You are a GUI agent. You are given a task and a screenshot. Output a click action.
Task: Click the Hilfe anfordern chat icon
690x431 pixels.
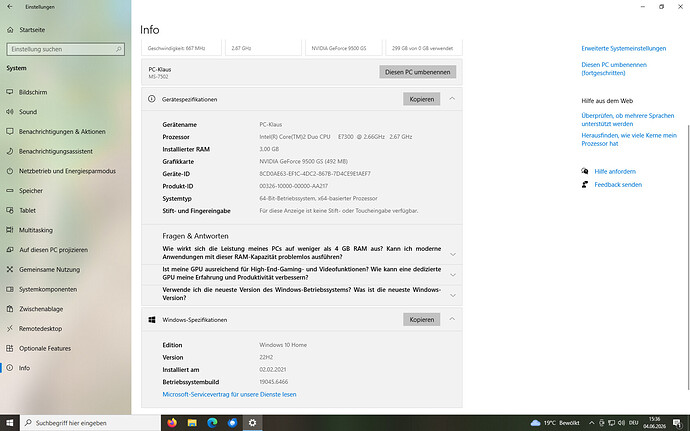(x=585, y=171)
